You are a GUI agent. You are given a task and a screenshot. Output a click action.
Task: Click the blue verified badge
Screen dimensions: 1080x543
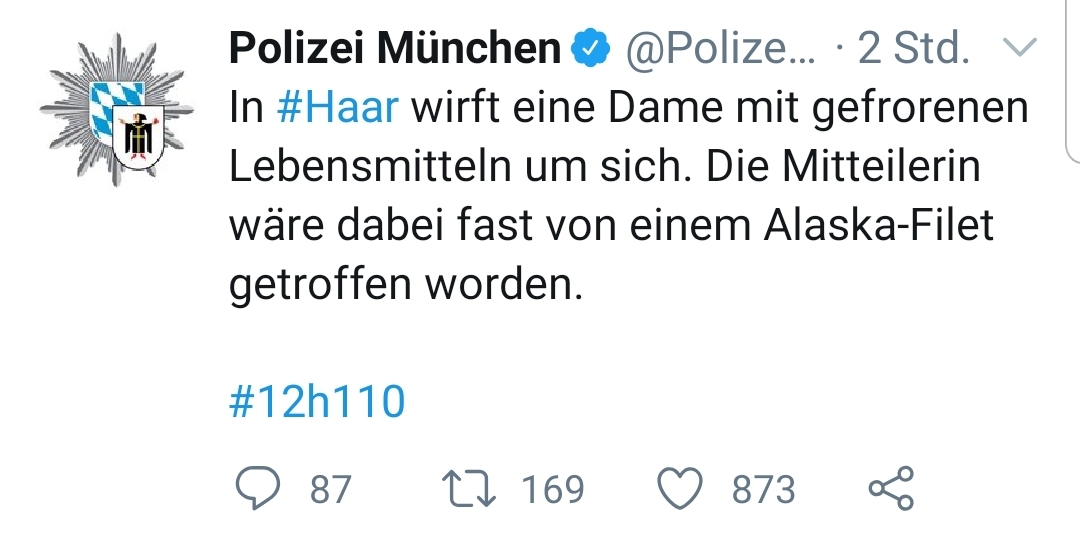pos(591,48)
